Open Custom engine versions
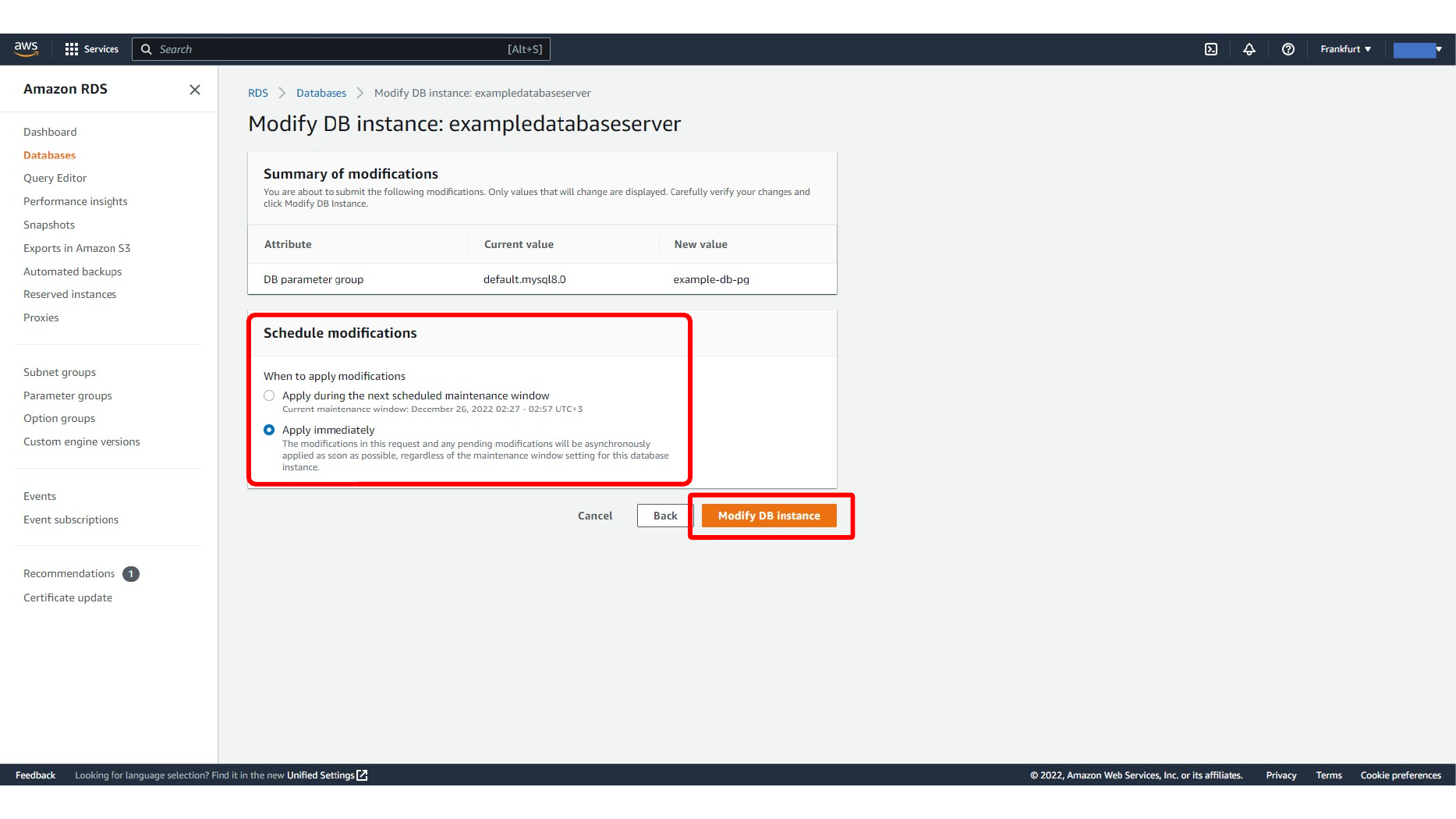 [x=81, y=441]
